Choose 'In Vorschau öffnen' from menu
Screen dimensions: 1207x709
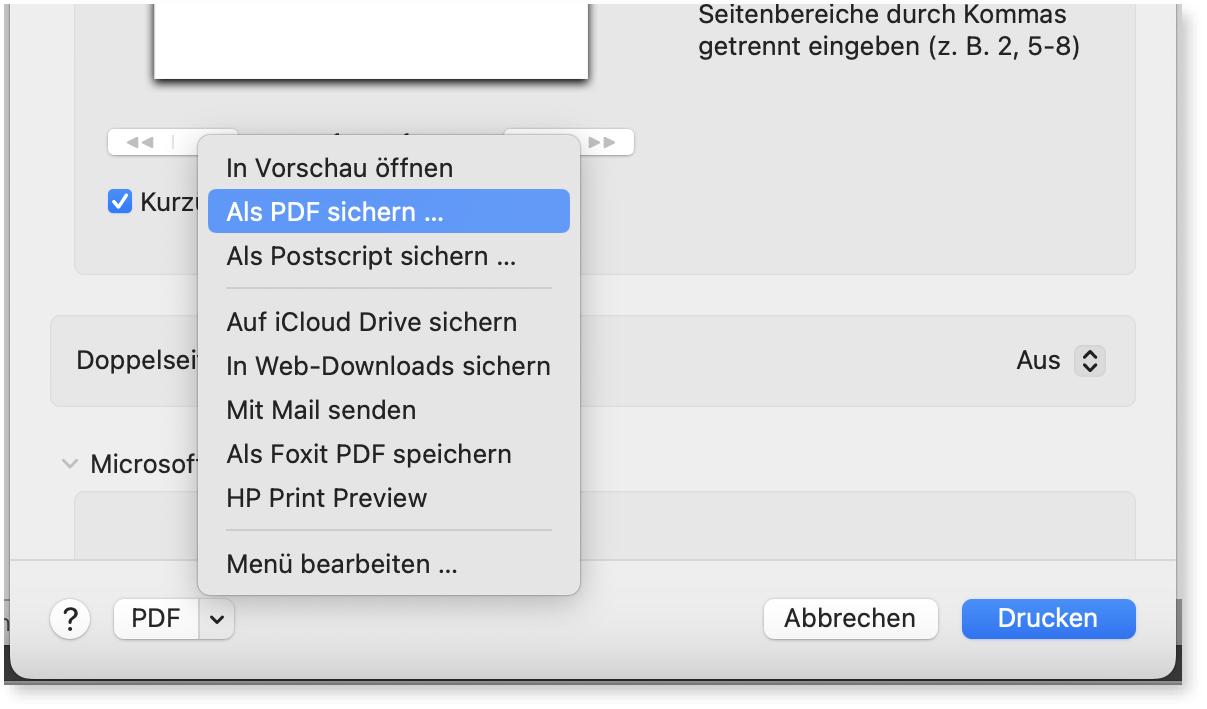click(339, 168)
